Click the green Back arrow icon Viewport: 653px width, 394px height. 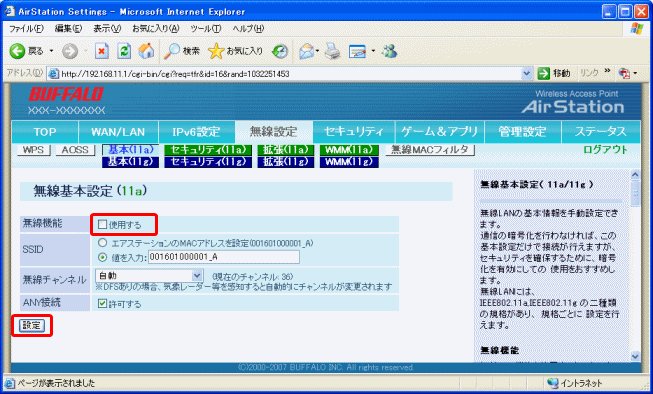(17, 51)
